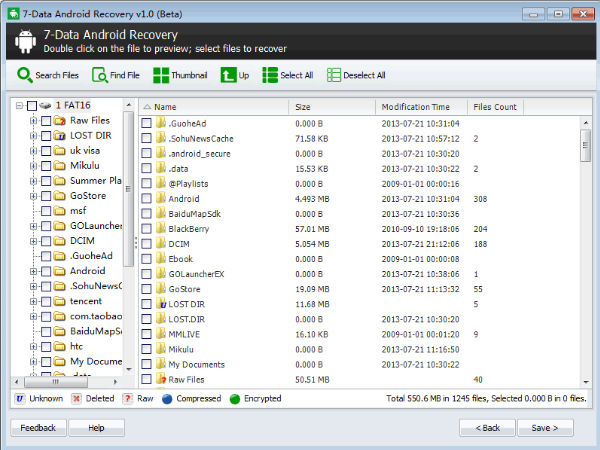Click the Compressed blue ball icon
Screen dimensions: 600x450
coord(167,399)
